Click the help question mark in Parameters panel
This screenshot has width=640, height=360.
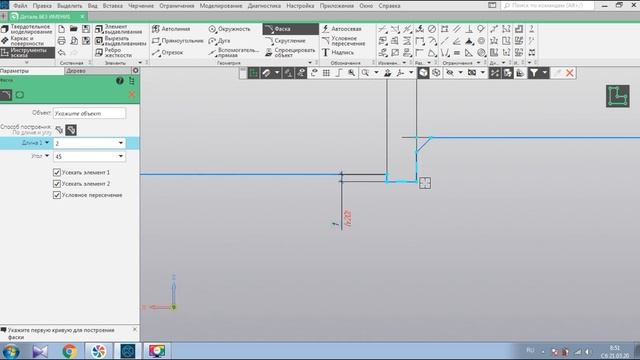(120, 81)
